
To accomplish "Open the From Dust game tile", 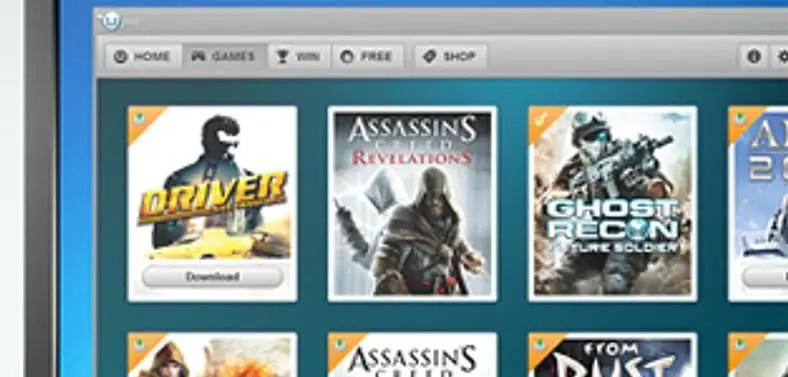I will [x=613, y=355].
